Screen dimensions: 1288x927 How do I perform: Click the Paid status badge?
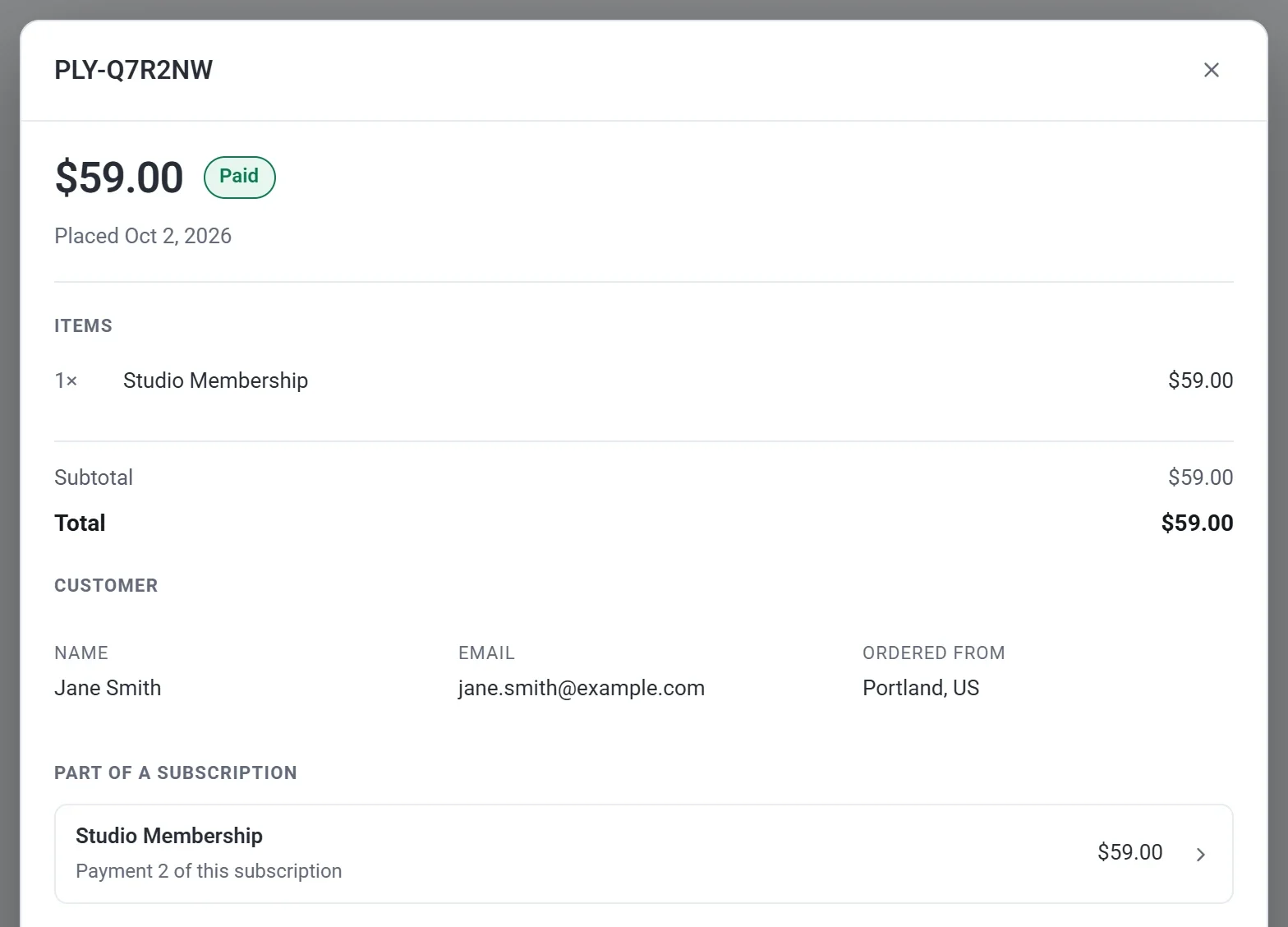[239, 177]
